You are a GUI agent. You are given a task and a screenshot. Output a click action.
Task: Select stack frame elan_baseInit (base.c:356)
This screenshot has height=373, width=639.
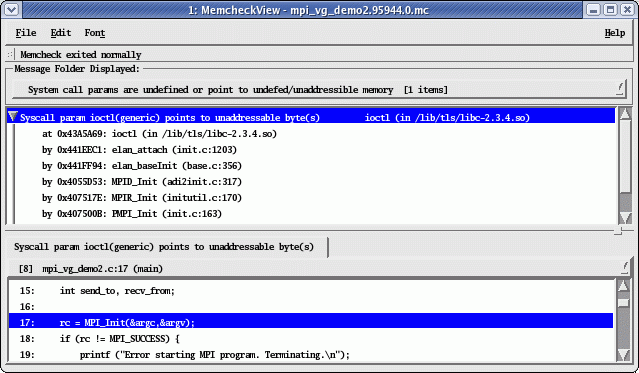tap(142, 166)
